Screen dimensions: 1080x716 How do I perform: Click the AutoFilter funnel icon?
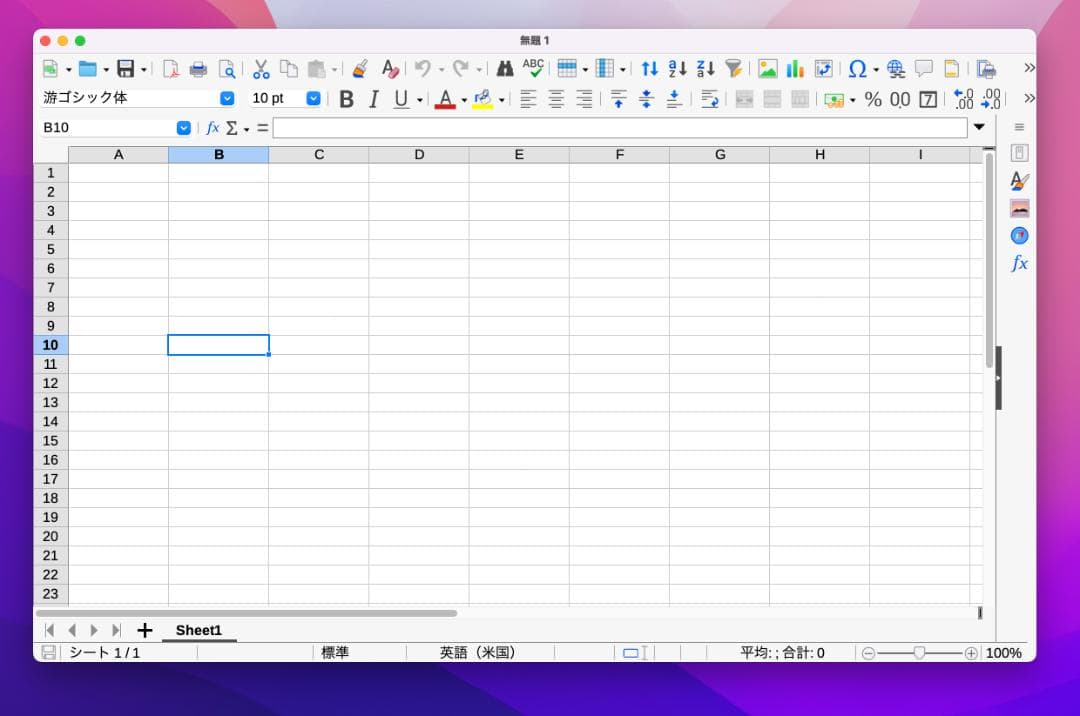pos(734,69)
